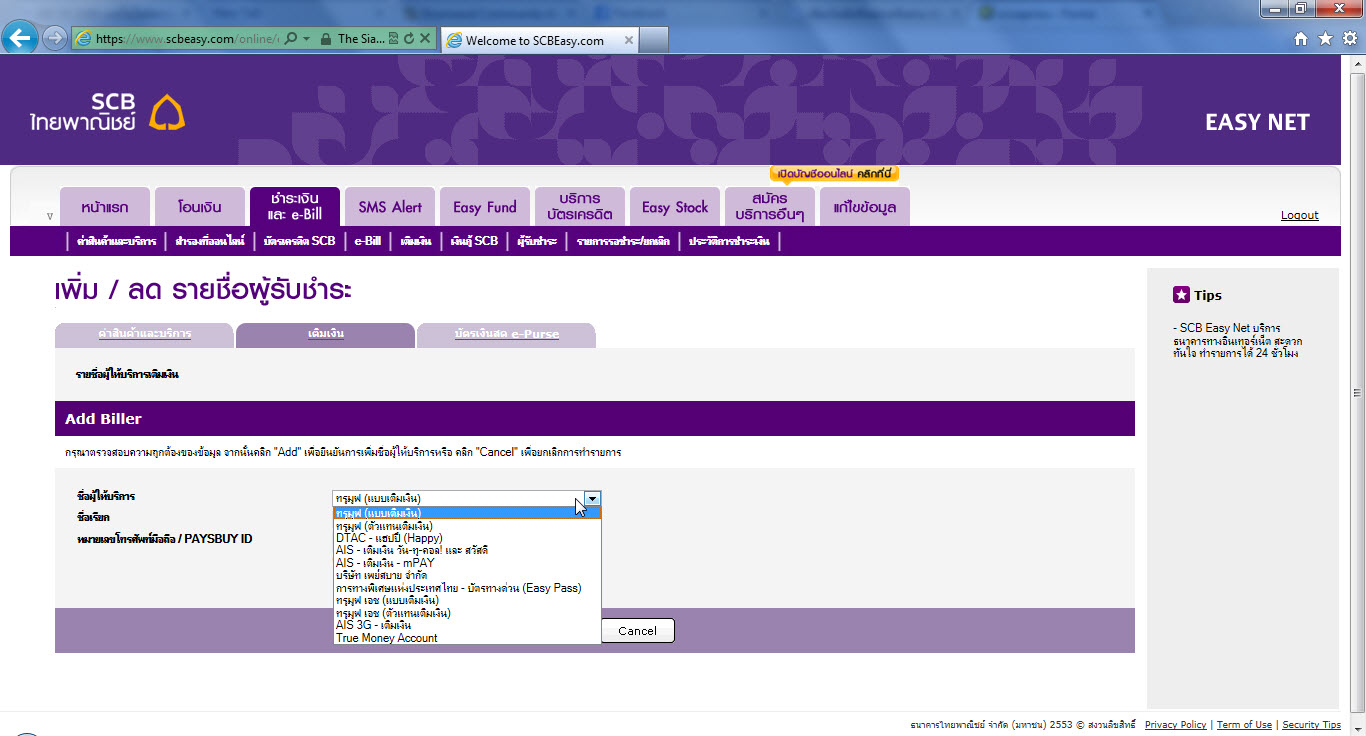Screen dimensions: 1366x736
Task: Switch to the Easy Fund tab
Action: coord(485,207)
